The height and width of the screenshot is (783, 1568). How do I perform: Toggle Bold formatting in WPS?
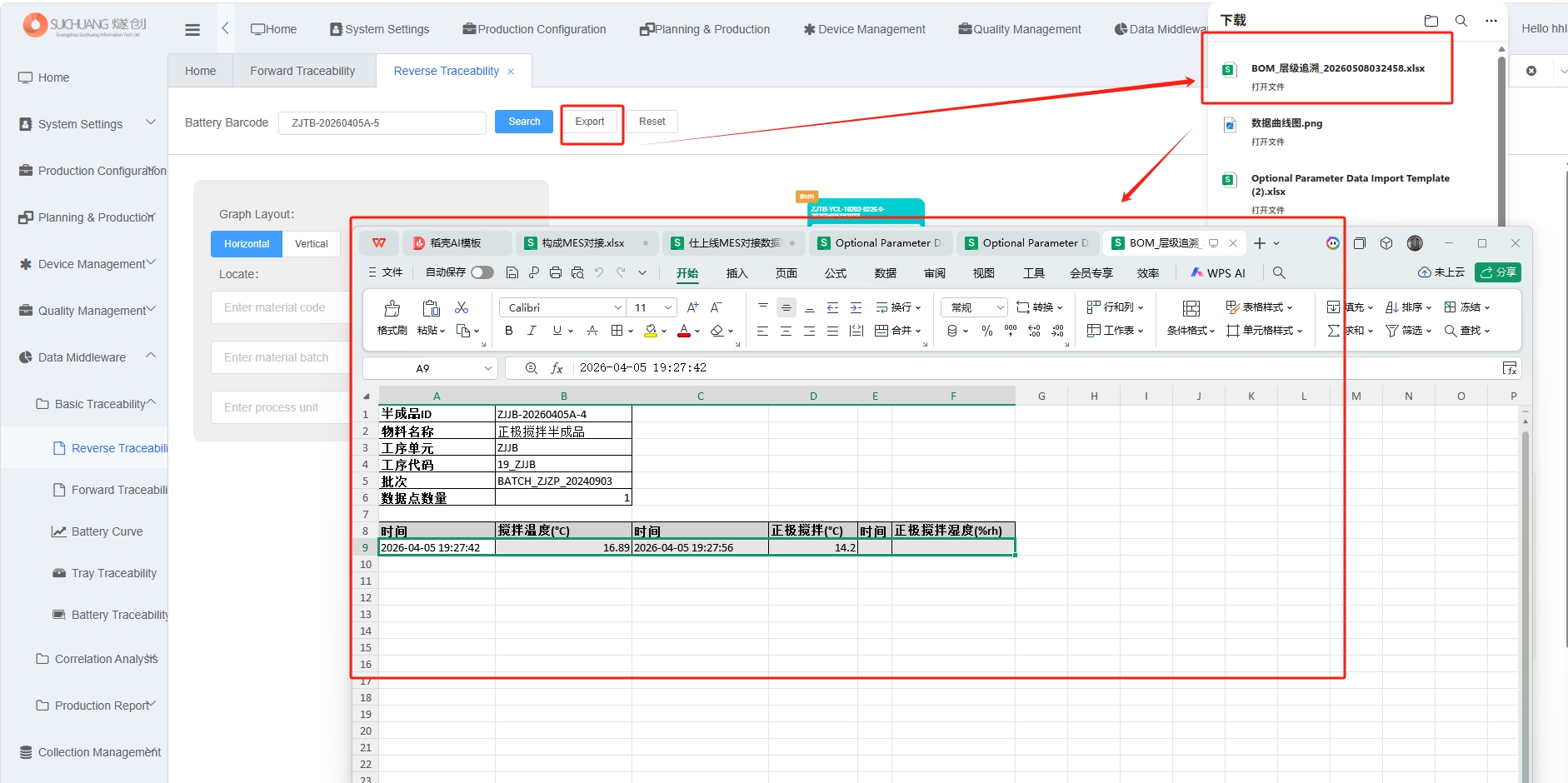(509, 331)
